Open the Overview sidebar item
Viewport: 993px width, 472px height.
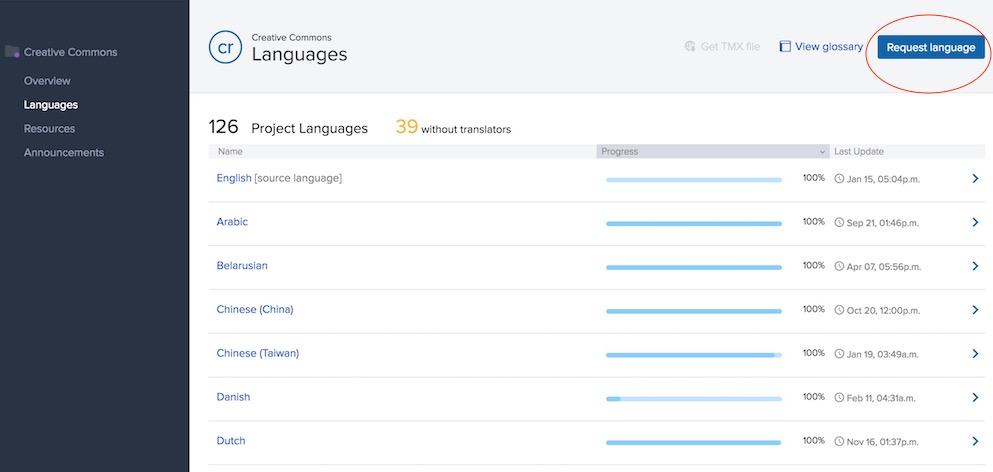click(x=47, y=81)
